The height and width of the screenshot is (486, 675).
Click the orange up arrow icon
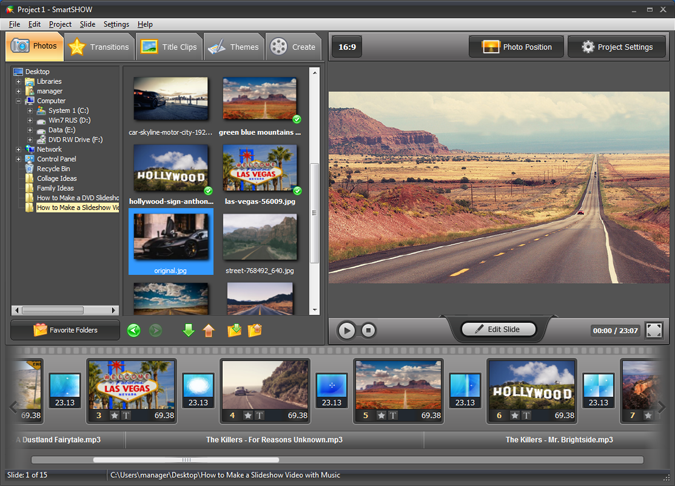point(209,330)
